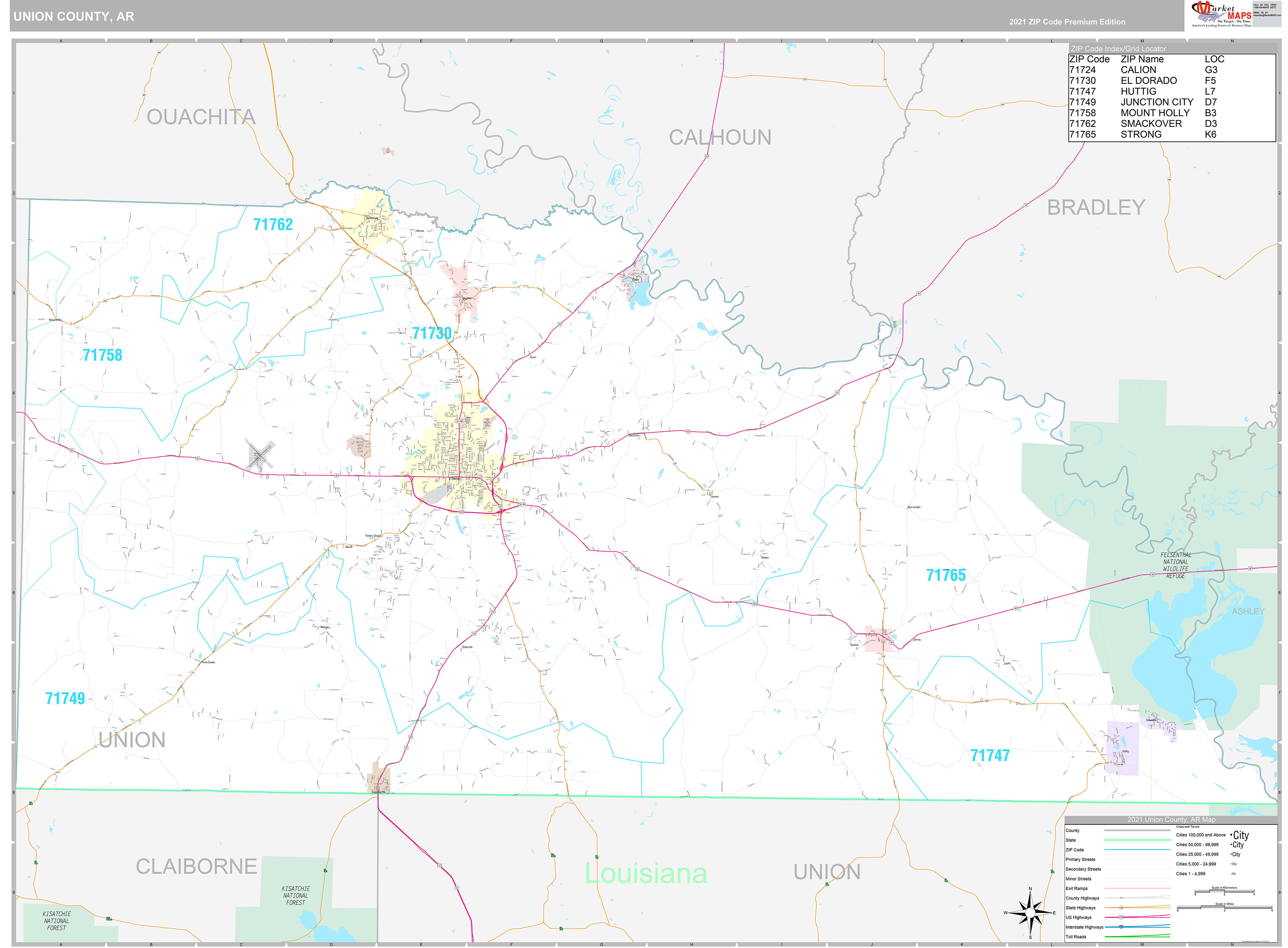This screenshot has width=1288, height=948.
Task: Click the State Highways route marker in legend
Action: click(x=1122, y=907)
